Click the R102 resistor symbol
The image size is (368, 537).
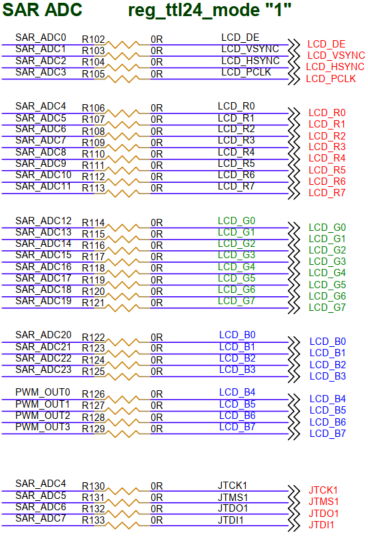pos(122,45)
